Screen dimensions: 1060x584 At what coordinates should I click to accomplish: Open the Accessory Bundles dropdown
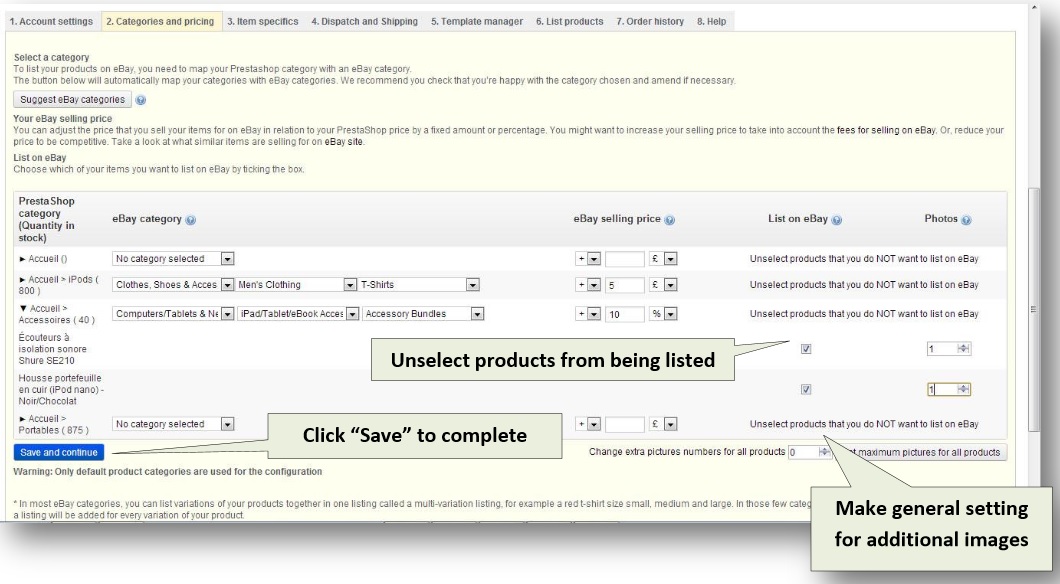pyautogui.click(x=423, y=314)
